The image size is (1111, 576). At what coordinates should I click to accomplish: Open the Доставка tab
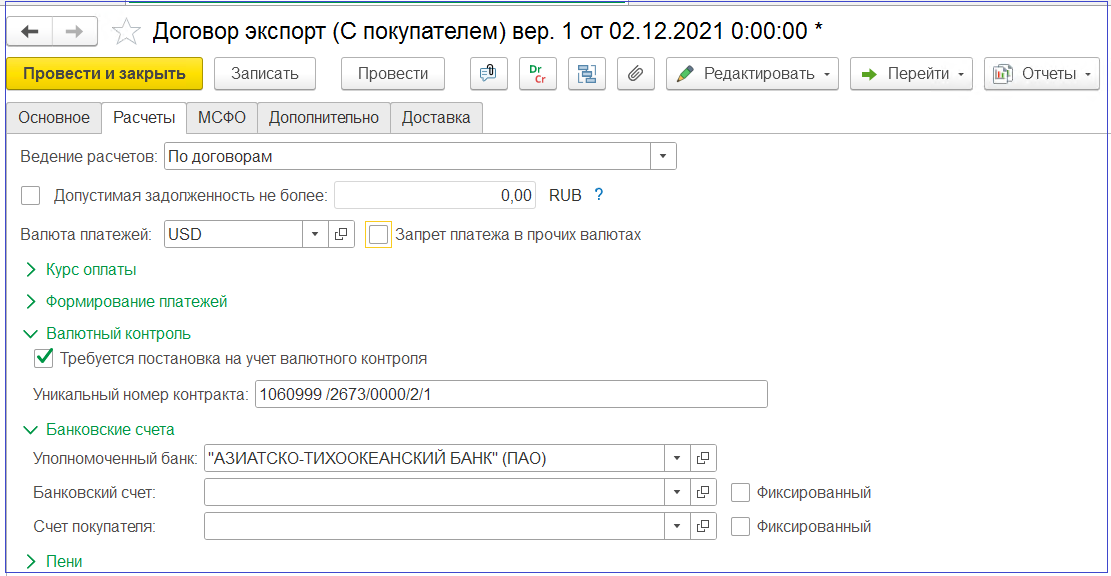[436, 117]
